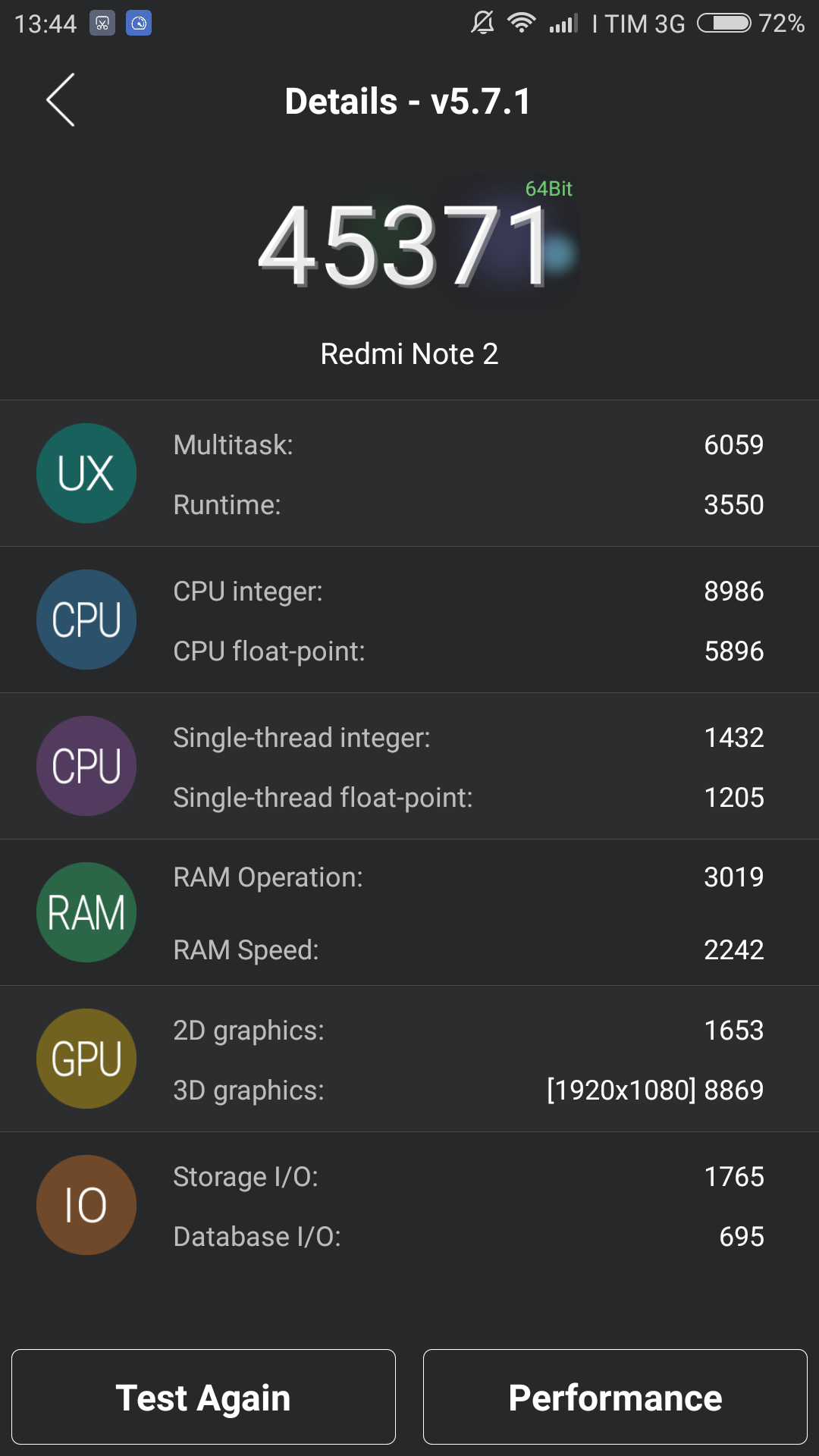Tap the Redmi Note 2 device name
Viewport: 819px width, 1456px height.
[x=409, y=354]
